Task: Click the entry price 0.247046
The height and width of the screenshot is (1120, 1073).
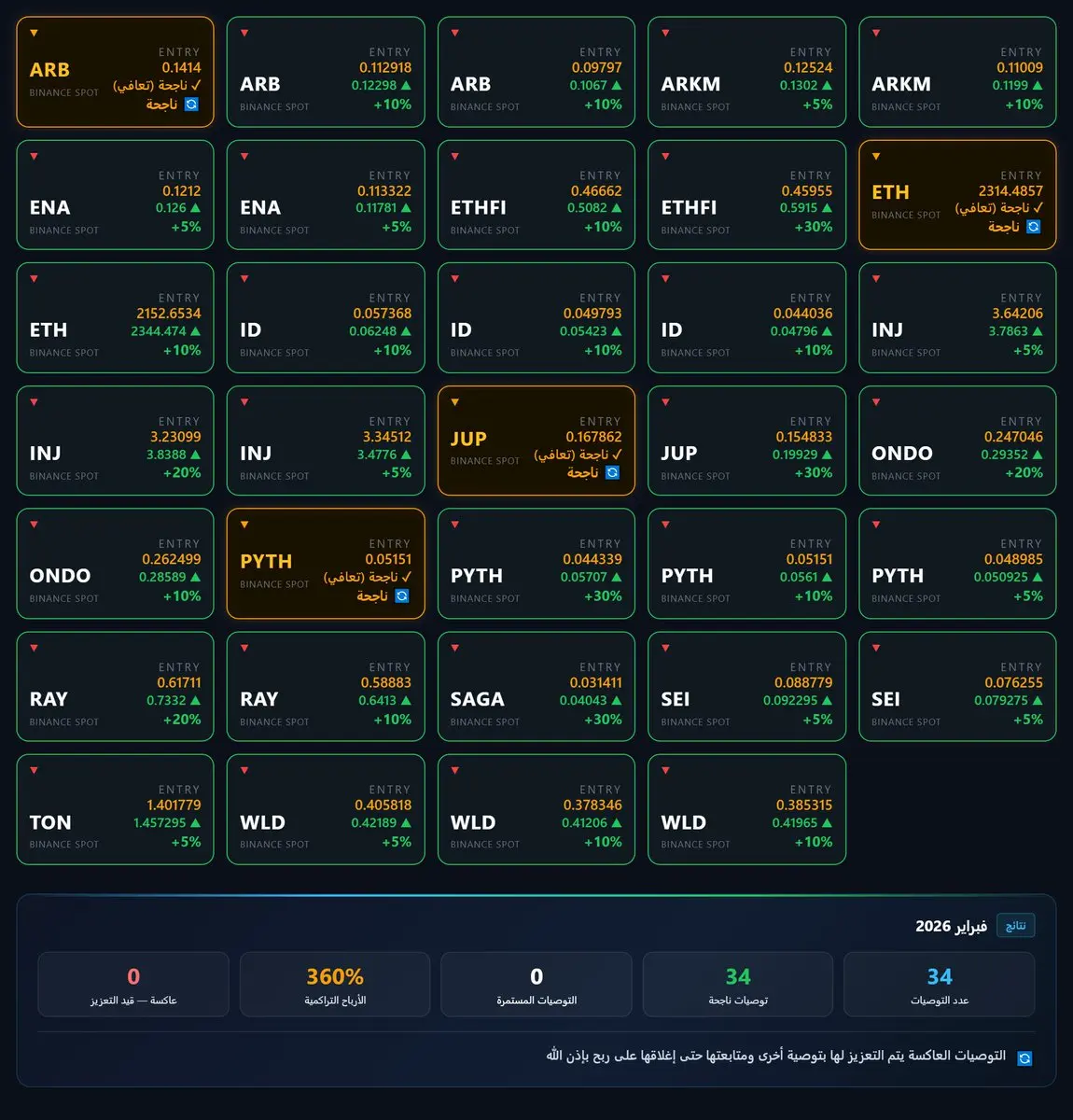Action: [1014, 436]
